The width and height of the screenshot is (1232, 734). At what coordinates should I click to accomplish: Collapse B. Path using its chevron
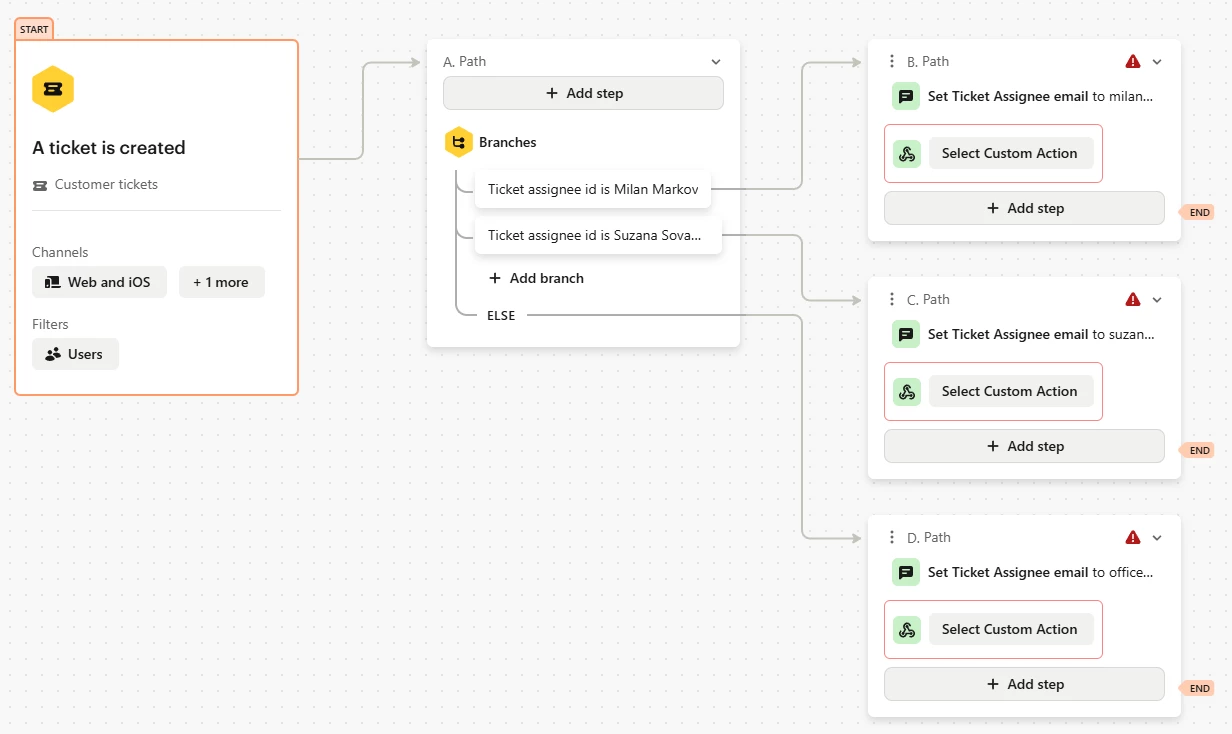pos(1157,62)
